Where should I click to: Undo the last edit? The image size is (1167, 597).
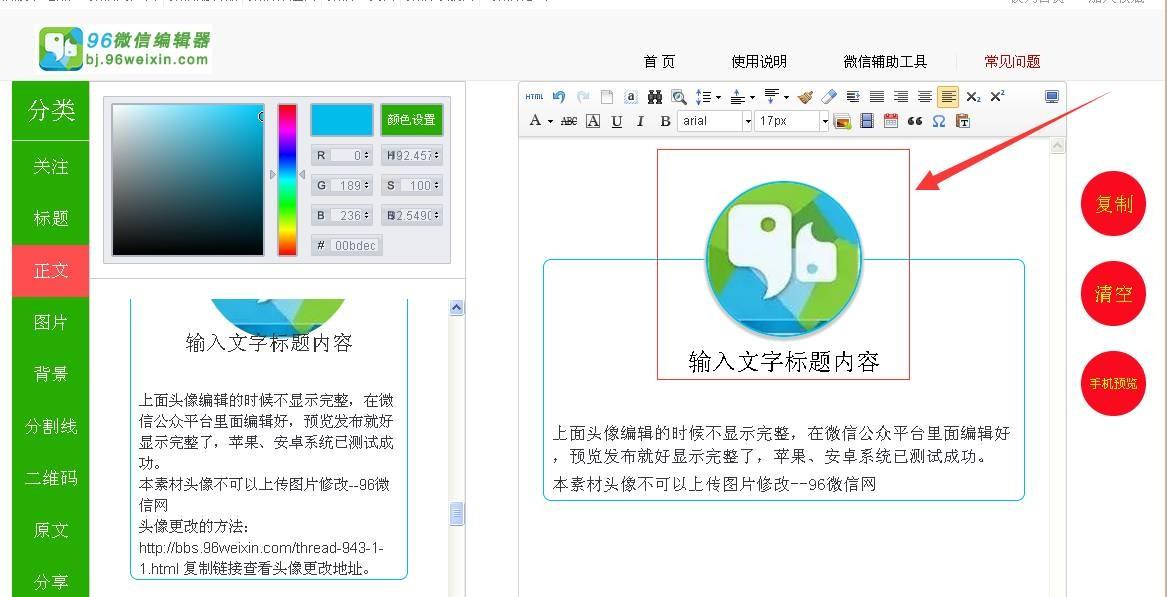[x=559, y=97]
